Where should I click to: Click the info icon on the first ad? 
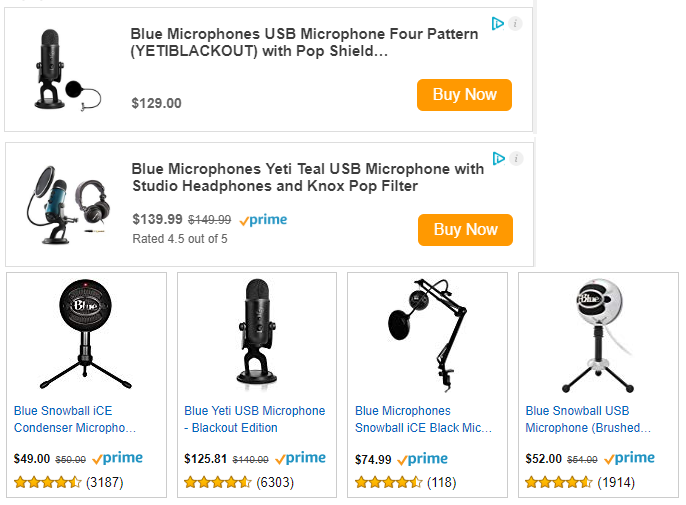click(515, 23)
